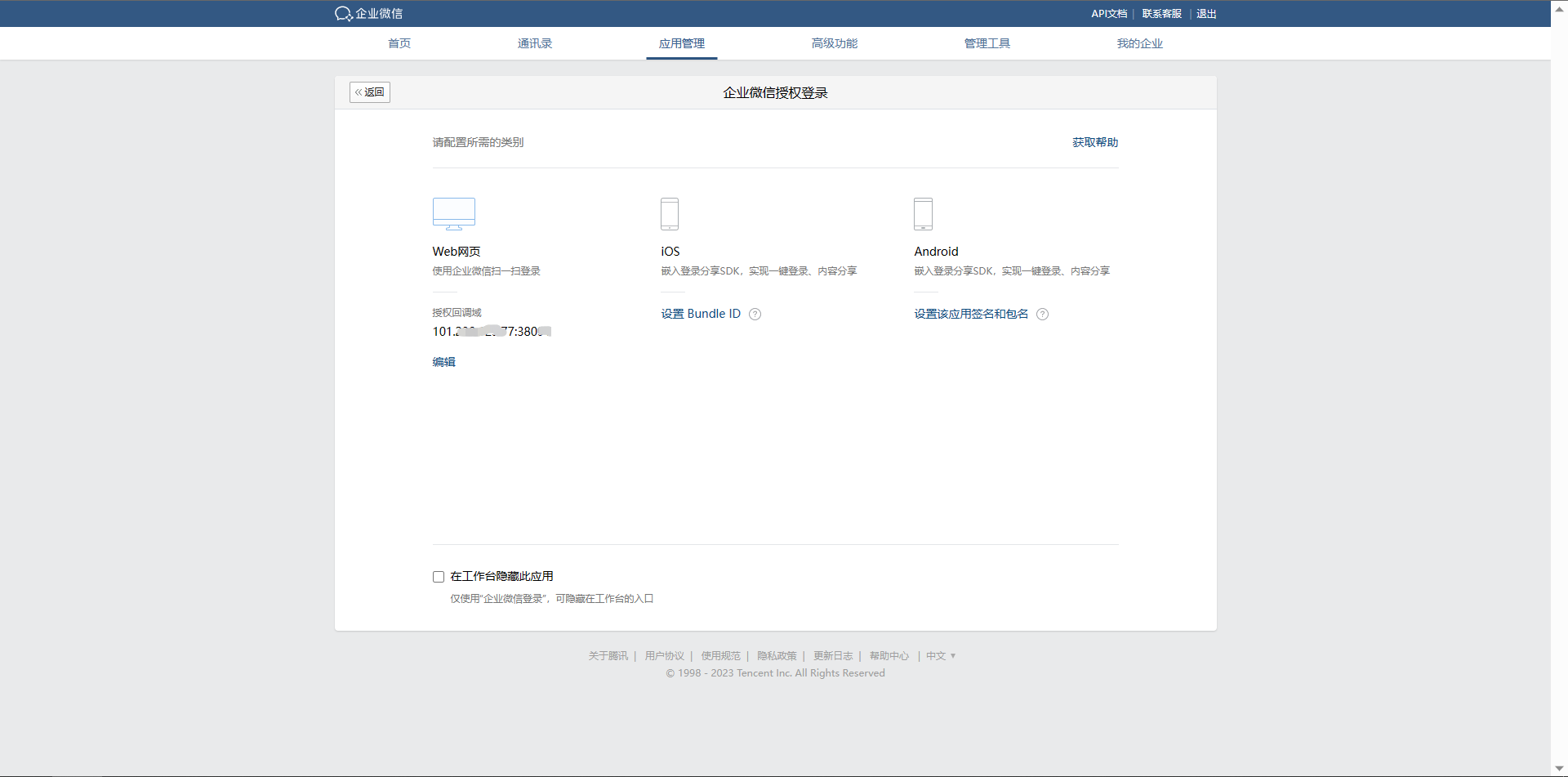Click the scrollbar down arrow
1568x777 pixels.
tap(1559, 769)
